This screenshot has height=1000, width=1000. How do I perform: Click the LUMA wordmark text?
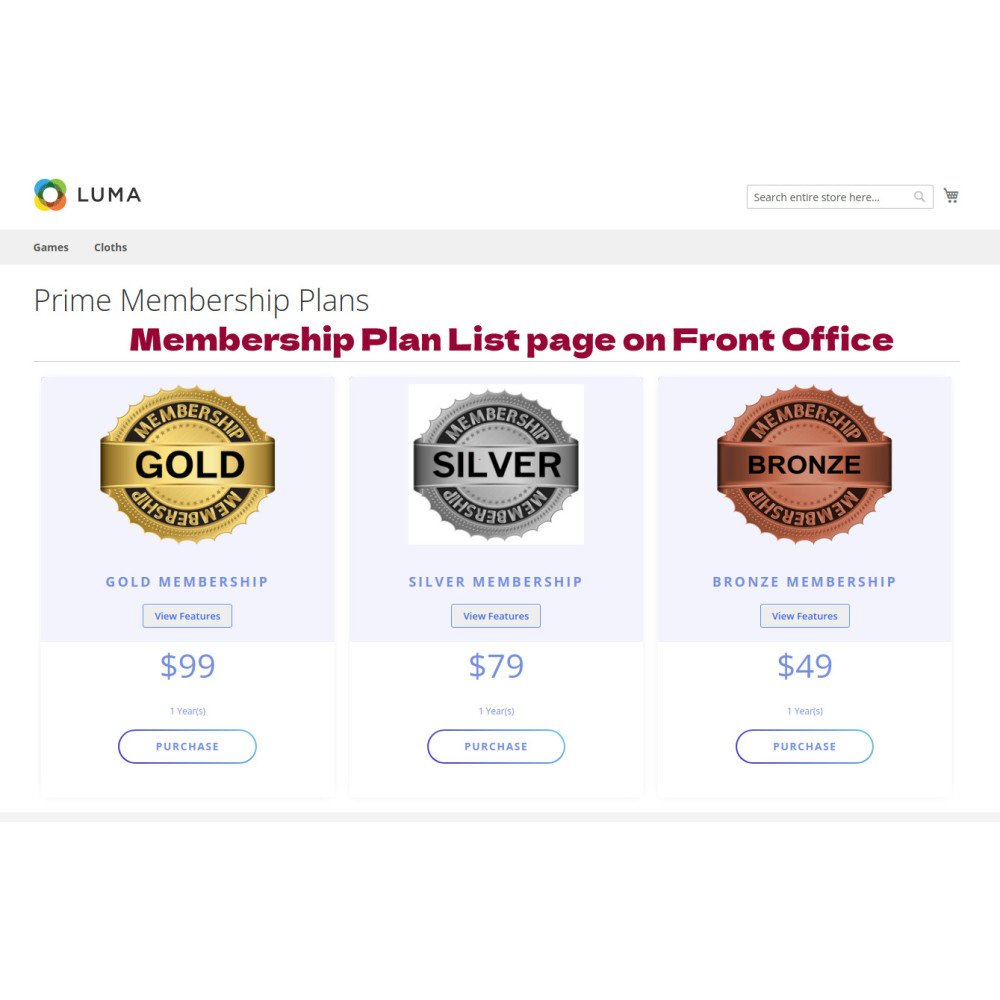point(109,195)
